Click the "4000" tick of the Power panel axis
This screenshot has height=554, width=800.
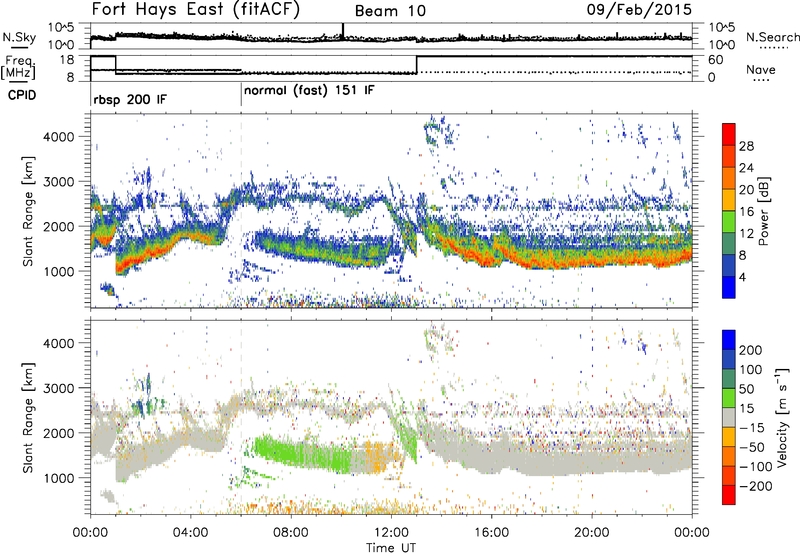coord(59,137)
